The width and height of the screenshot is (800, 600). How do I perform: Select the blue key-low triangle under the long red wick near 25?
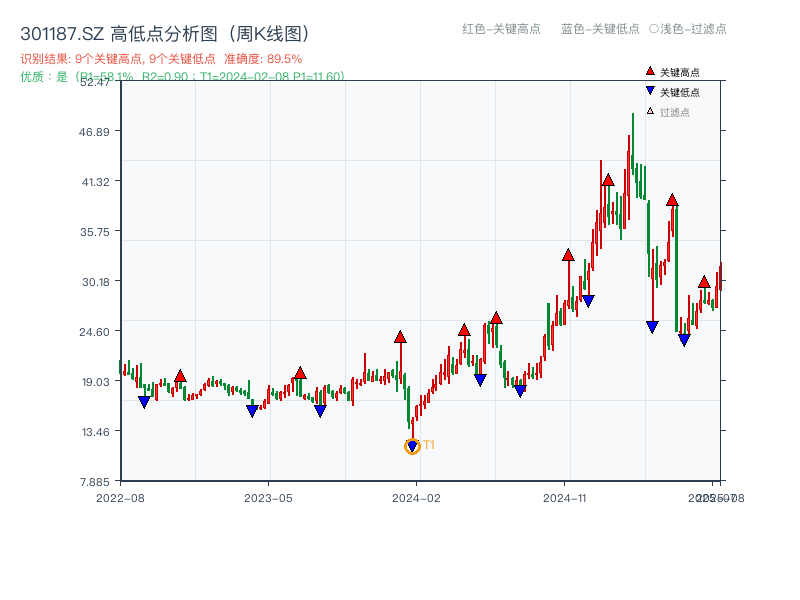coord(653,327)
